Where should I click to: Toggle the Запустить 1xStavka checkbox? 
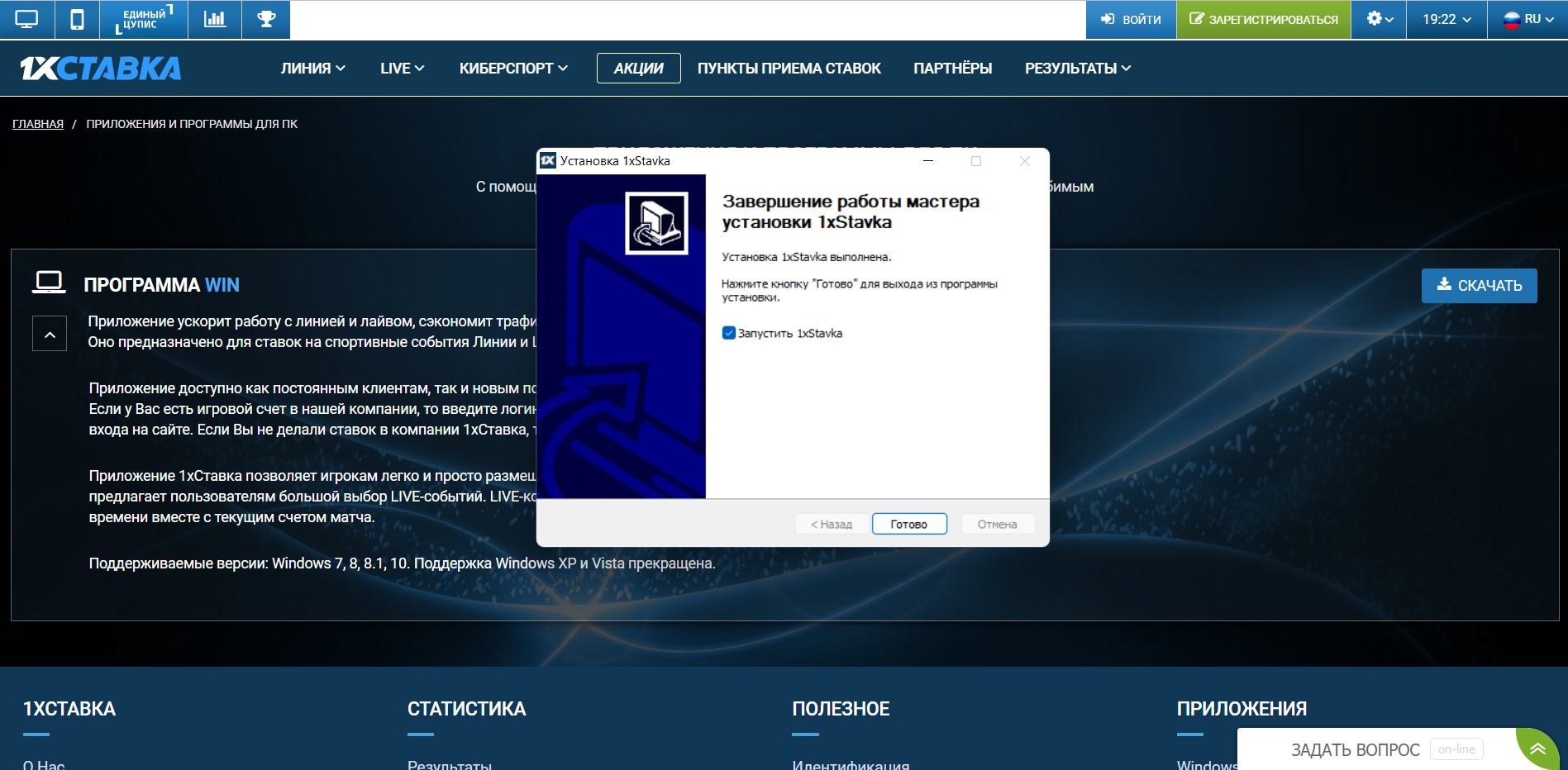(728, 333)
